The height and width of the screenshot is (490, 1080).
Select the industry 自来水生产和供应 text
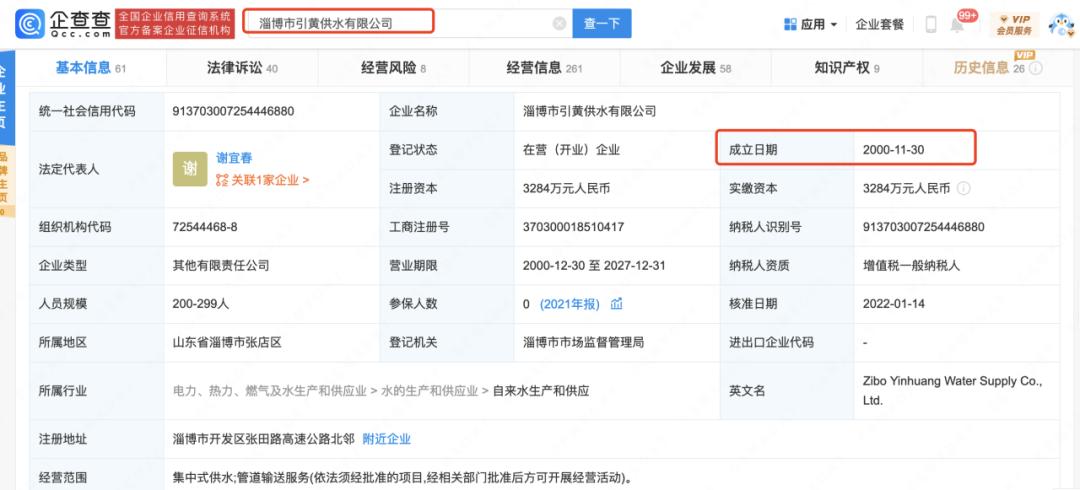541,391
